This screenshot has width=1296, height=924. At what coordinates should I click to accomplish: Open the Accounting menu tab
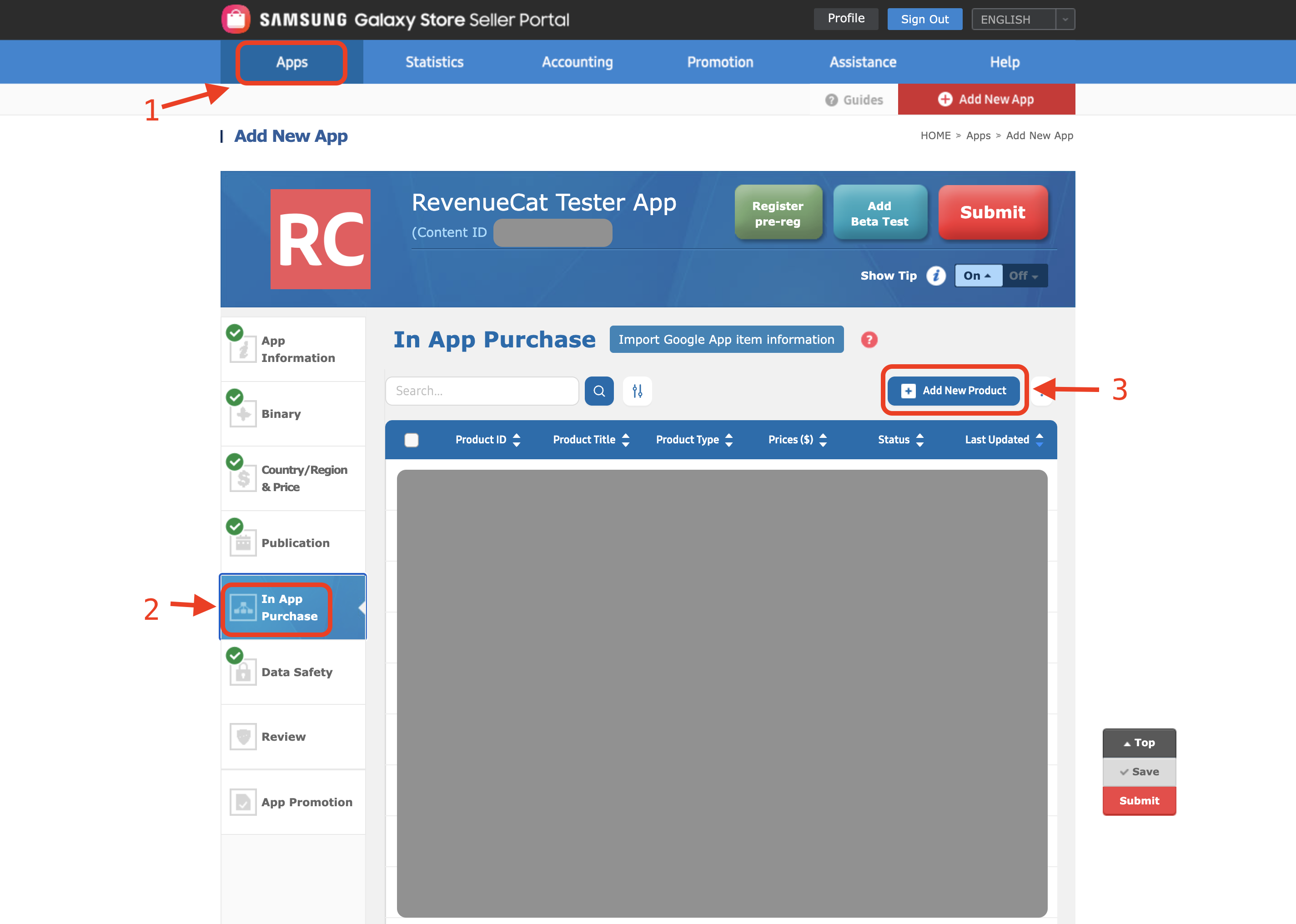tap(578, 62)
